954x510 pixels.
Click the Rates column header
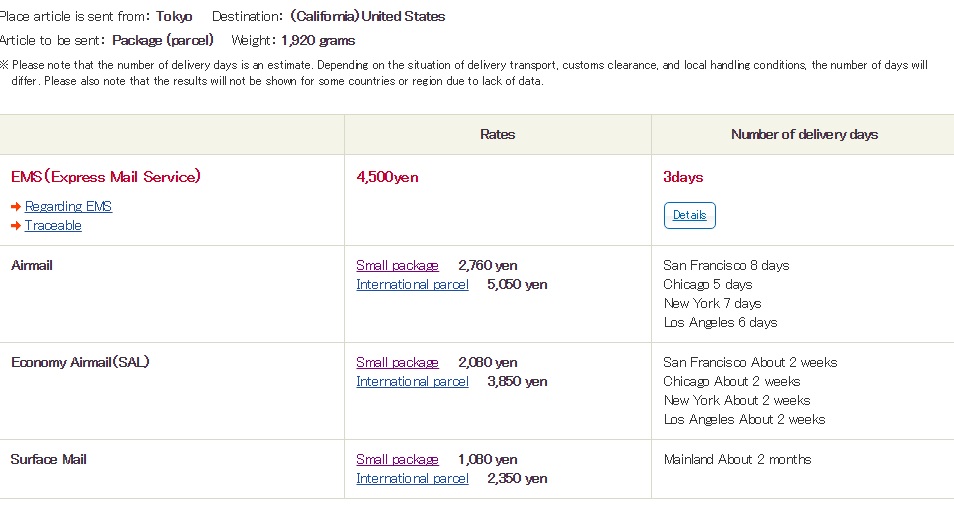coord(498,134)
